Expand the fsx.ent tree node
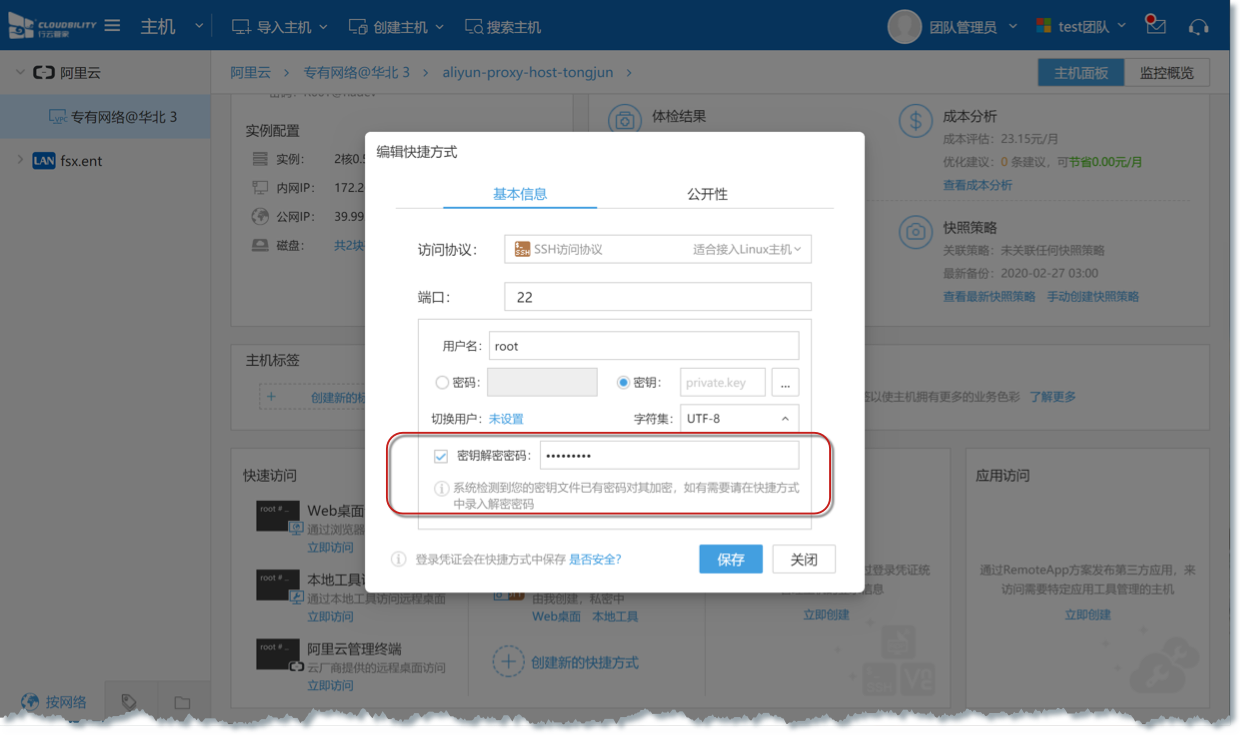Screen dimensions: 1240x735 (x=20, y=160)
